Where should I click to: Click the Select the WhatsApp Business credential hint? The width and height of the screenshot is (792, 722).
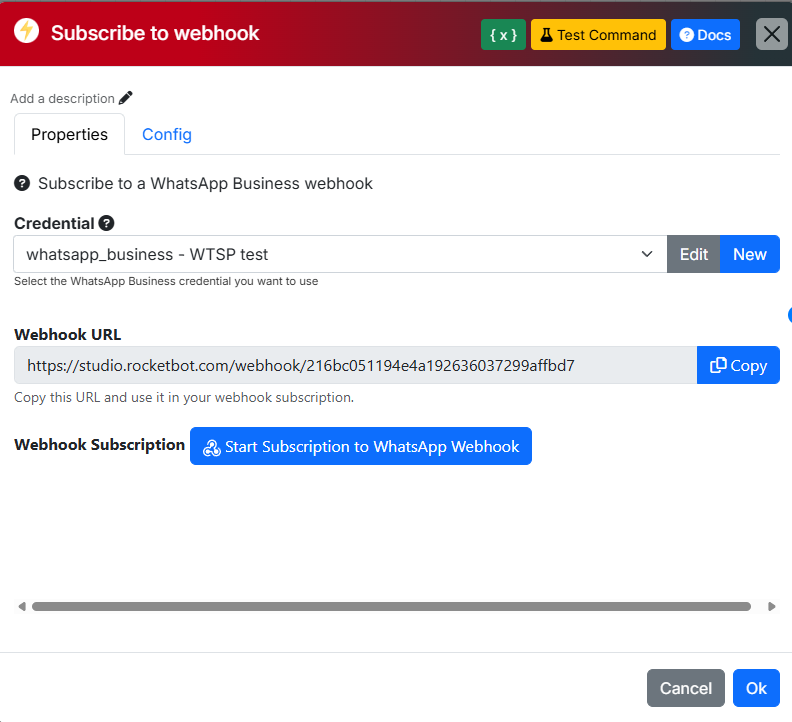166,281
